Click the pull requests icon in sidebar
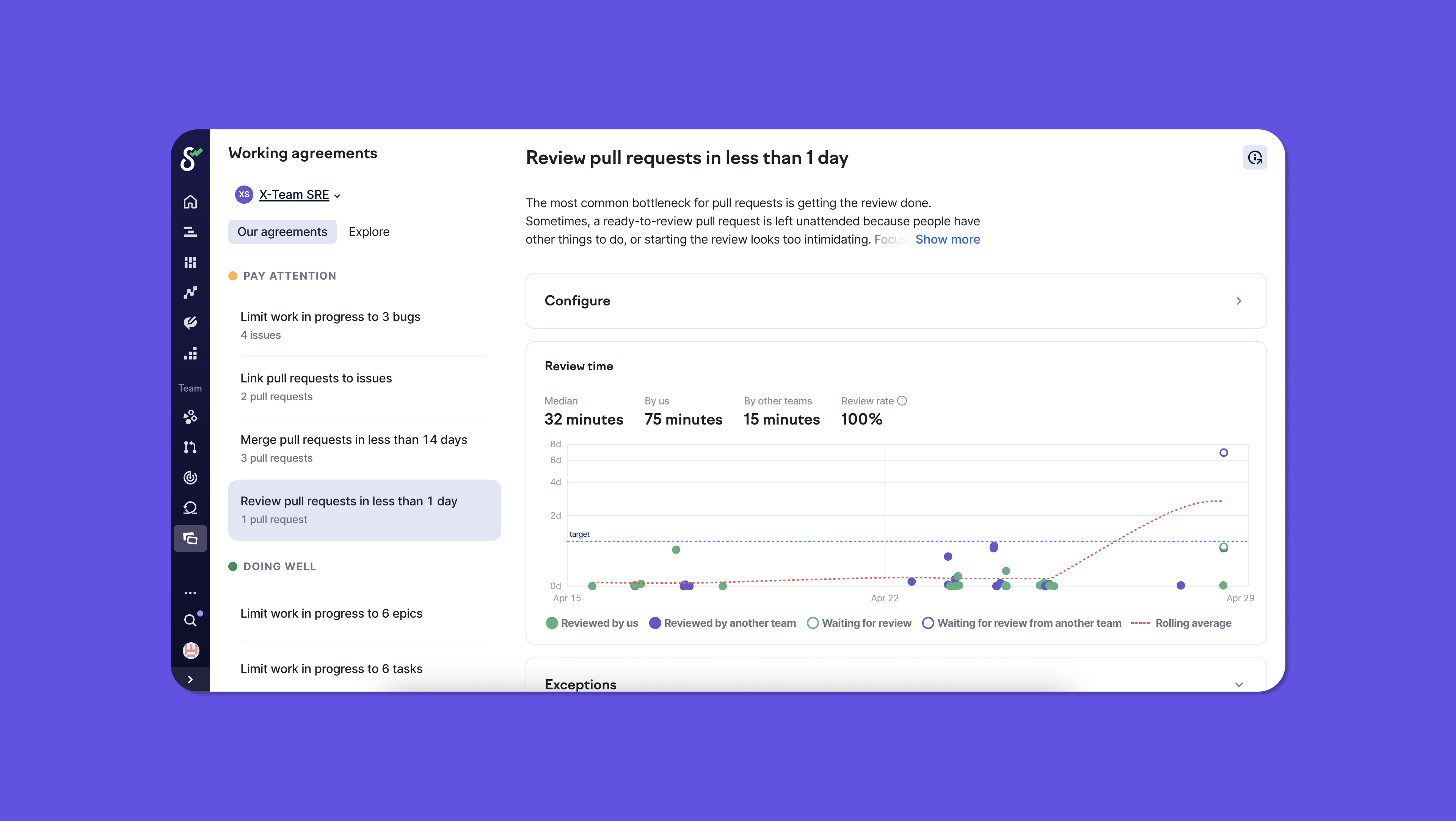This screenshot has width=1456, height=821. (x=190, y=447)
